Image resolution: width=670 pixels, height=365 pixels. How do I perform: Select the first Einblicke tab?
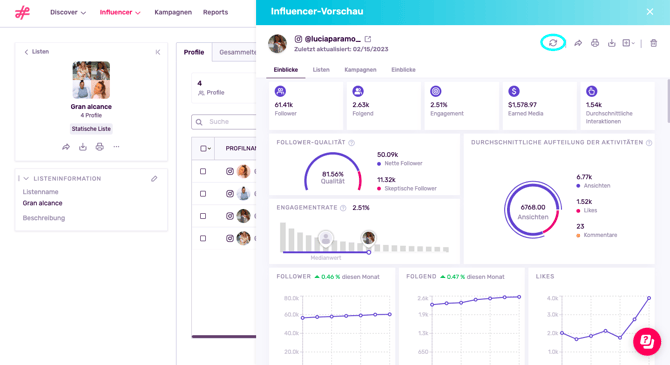(x=286, y=70)
